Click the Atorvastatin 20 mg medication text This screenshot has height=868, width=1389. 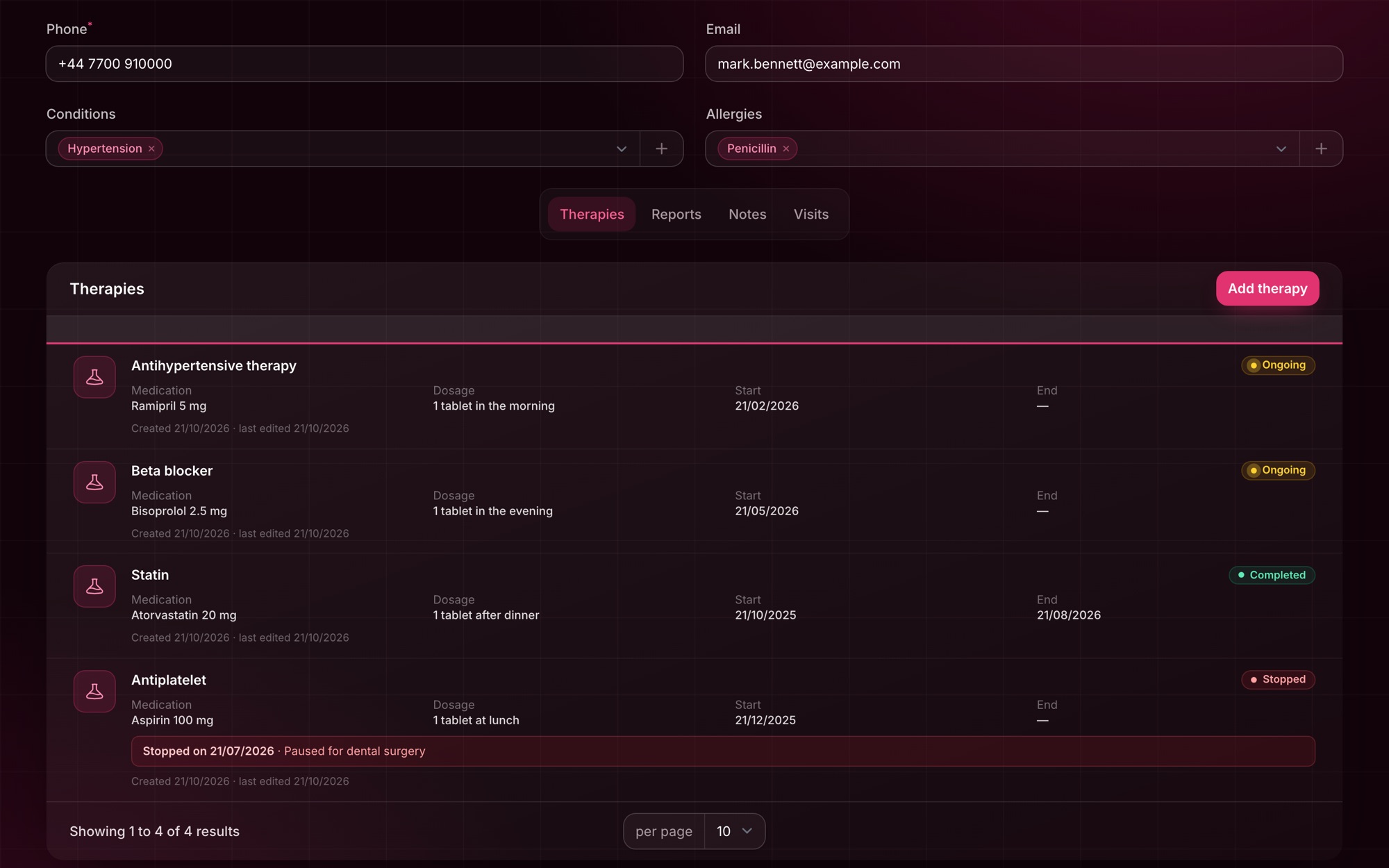[x=184, y=615]
